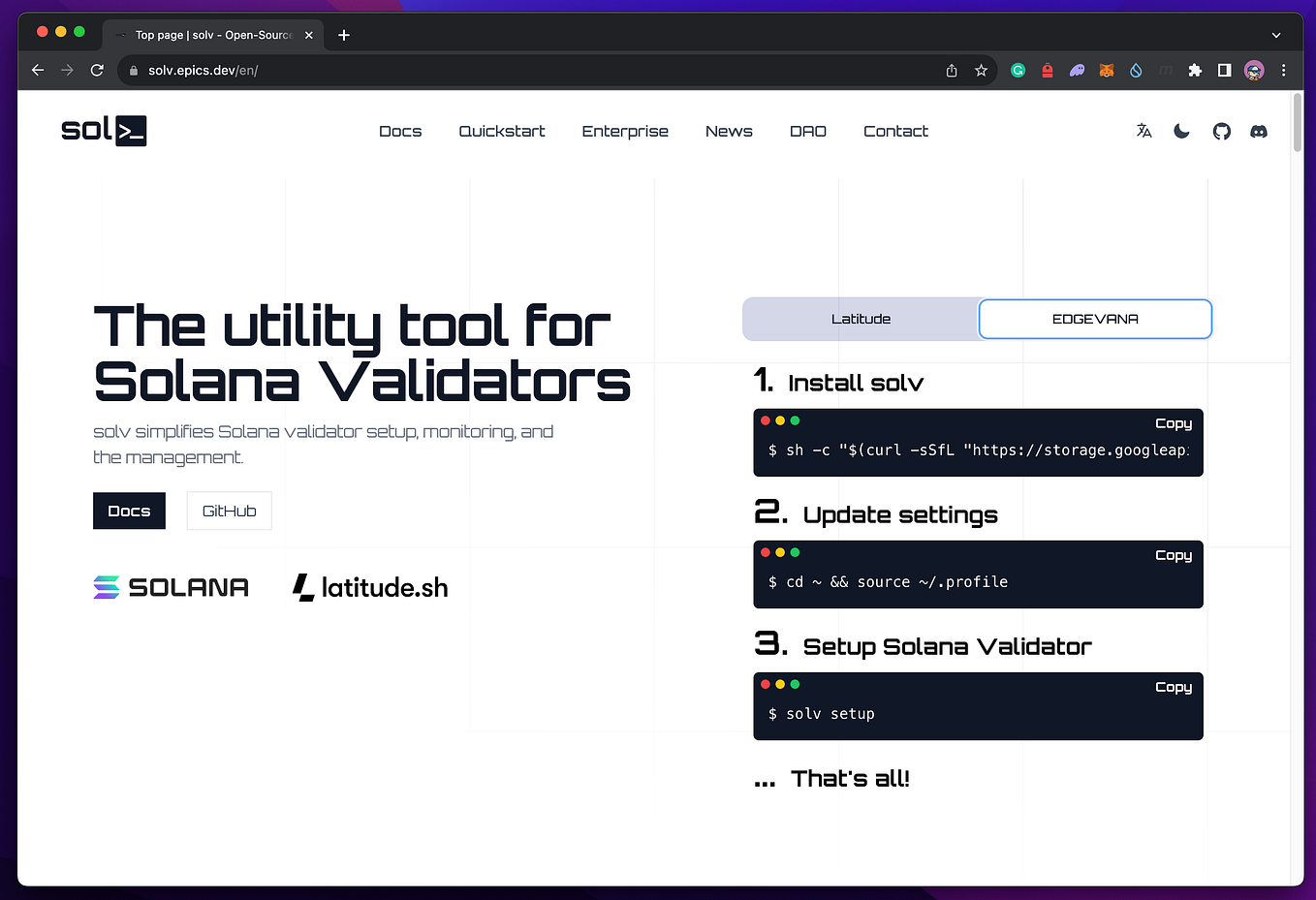Open the tab search chevron
Screen dimensions: 1316x900
click(x=1276, y=34)
